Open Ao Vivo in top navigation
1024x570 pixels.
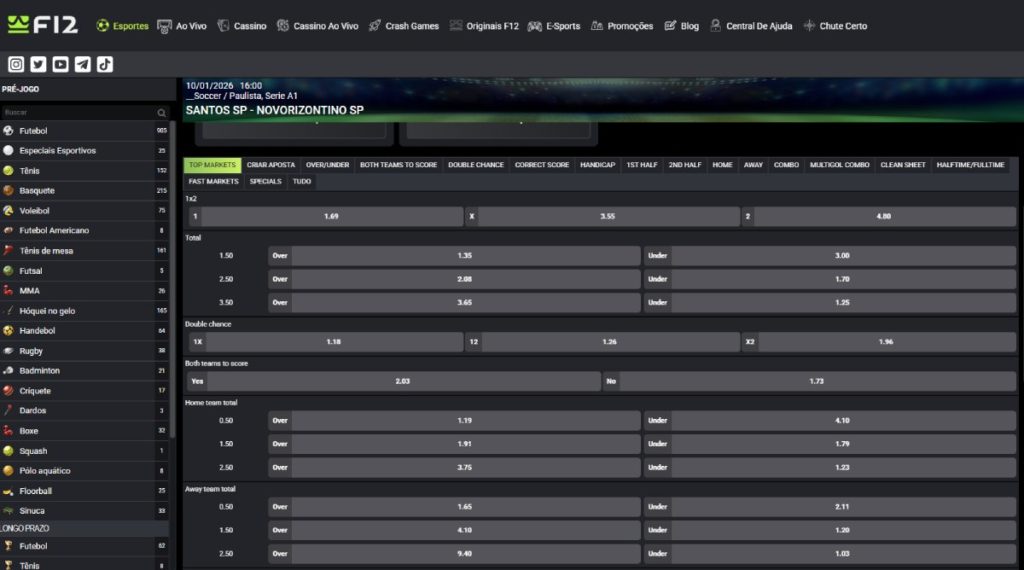click(182, 26)
